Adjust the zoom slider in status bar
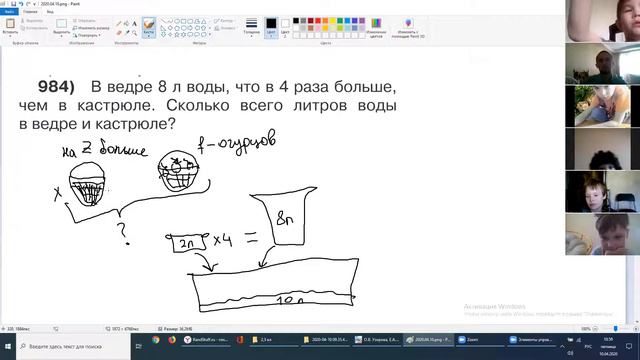640x360 pixels. point(616,329)
